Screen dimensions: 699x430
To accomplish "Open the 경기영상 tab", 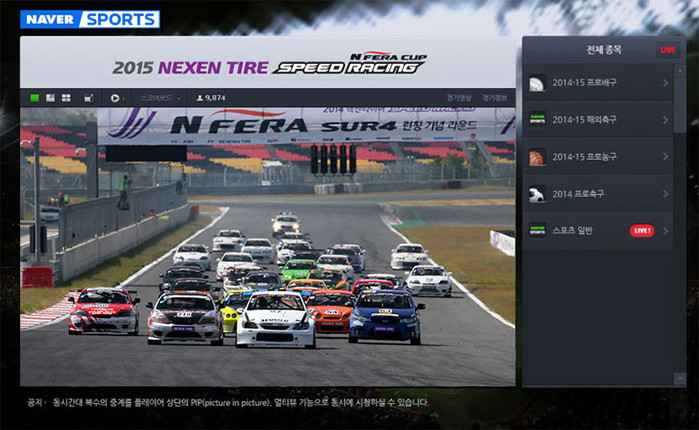I will coord(459,98).
